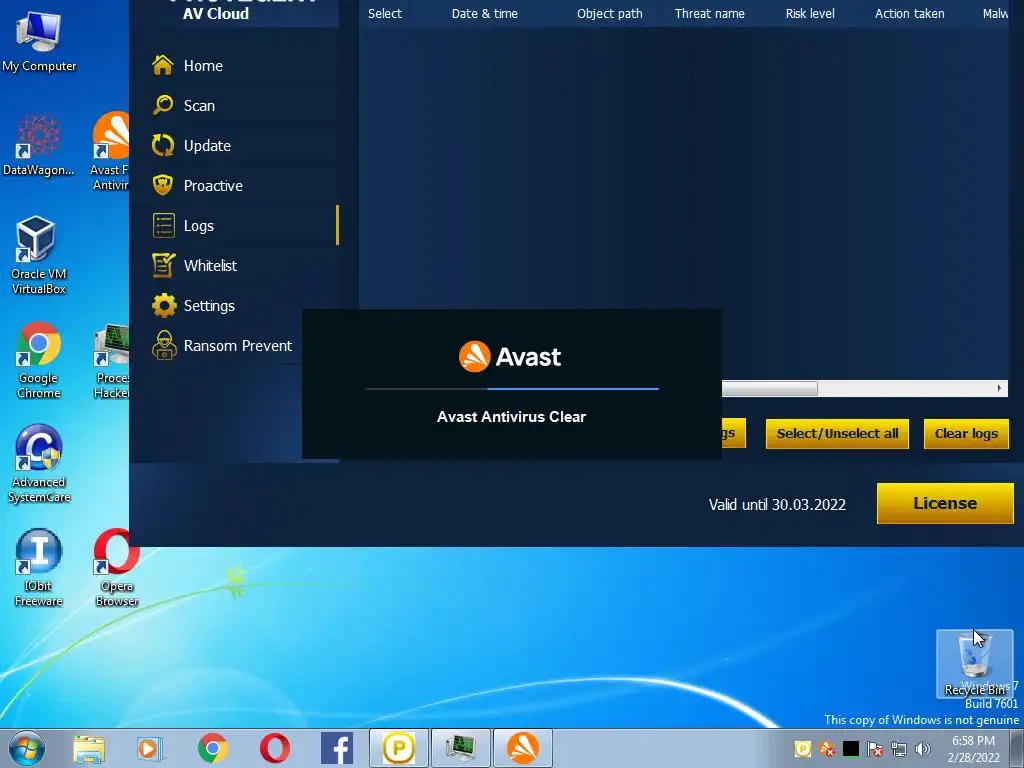1024x768 pixels.
Task: Open the Home menu entry
Action: pyautogui.click(x=203, y=66)
